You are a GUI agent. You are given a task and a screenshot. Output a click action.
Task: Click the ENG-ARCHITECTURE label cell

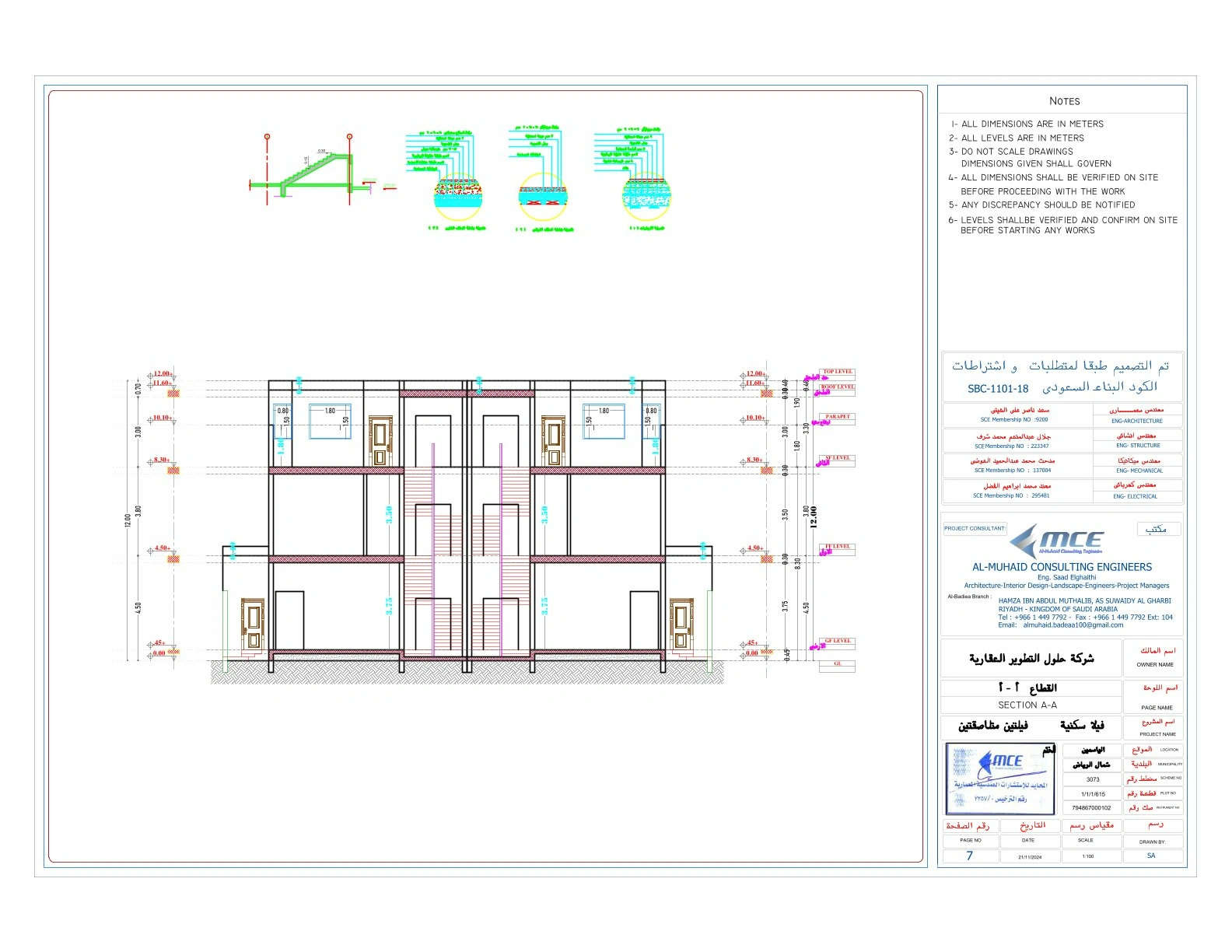(x=1137, y=421)
